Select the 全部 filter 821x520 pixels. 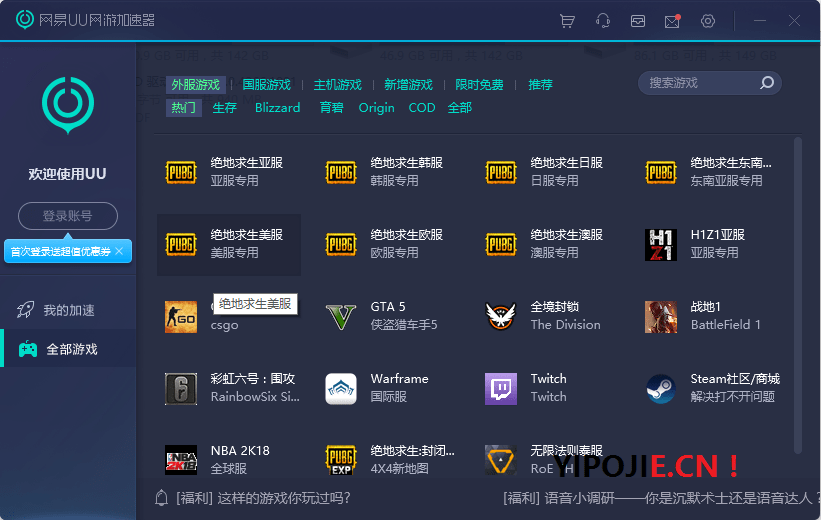pos(460,108)
